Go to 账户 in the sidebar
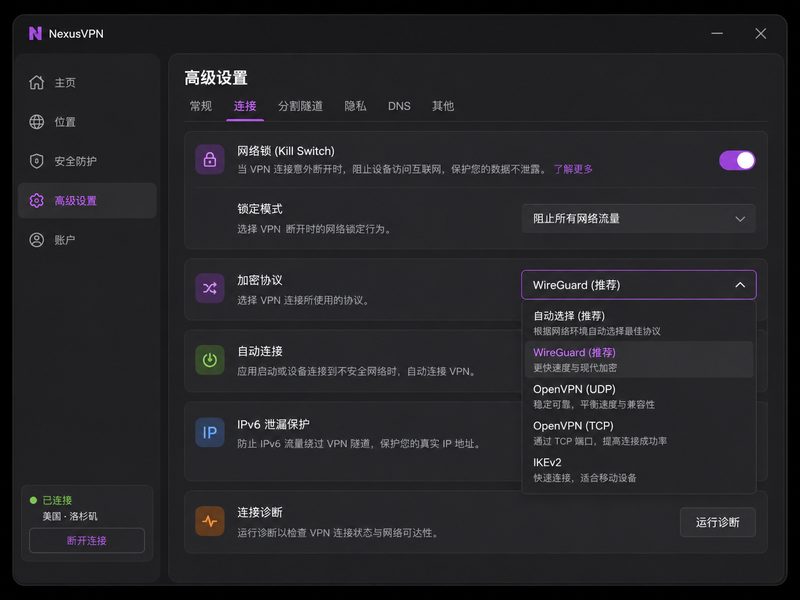The height and width of the screenshot is (600, 800). pyautogui.click(x=87, y=240)
